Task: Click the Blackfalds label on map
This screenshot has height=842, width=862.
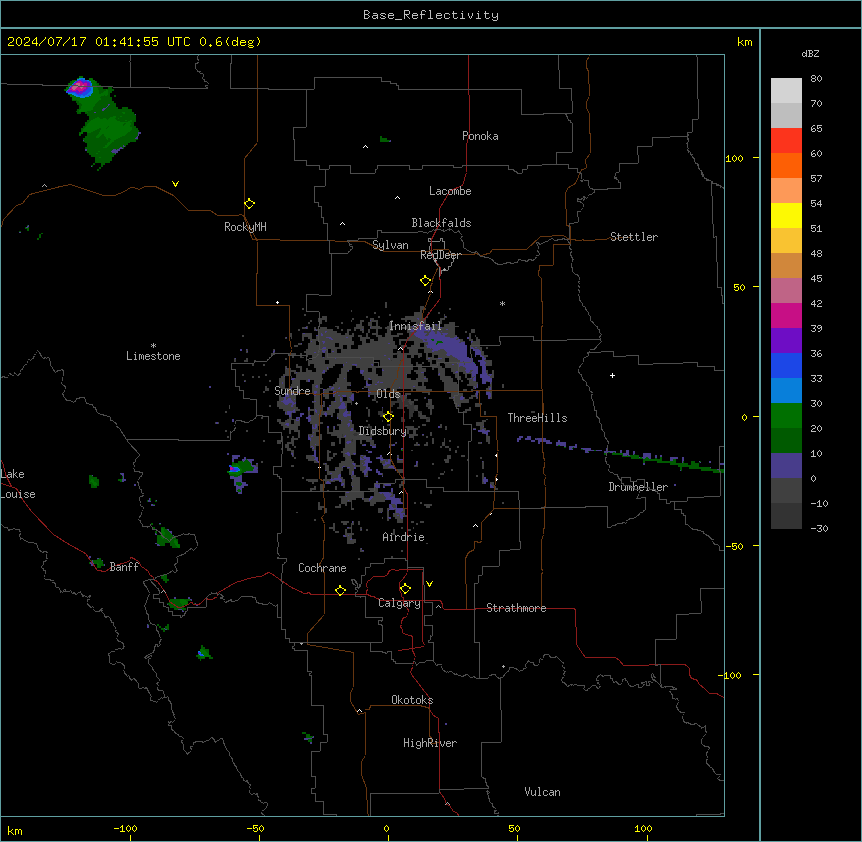Action: [441, 223]
